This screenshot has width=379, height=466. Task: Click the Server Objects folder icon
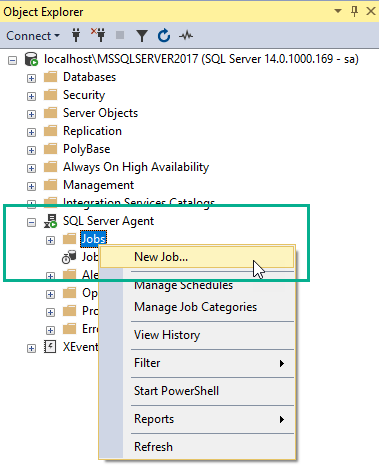[x=51, y=113]
